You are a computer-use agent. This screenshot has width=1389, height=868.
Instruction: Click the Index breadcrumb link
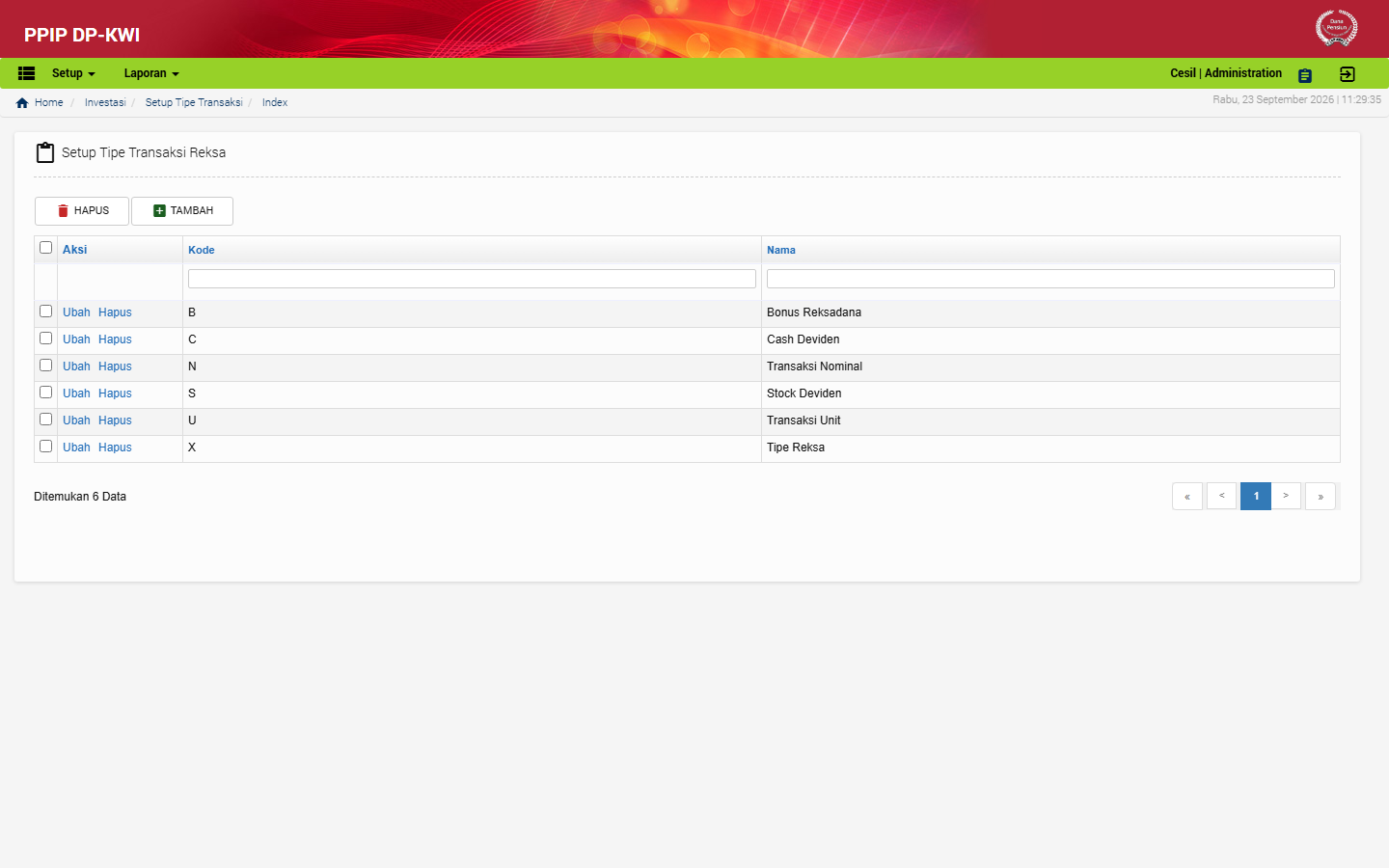pyautogui.click(x=275, y=102)
